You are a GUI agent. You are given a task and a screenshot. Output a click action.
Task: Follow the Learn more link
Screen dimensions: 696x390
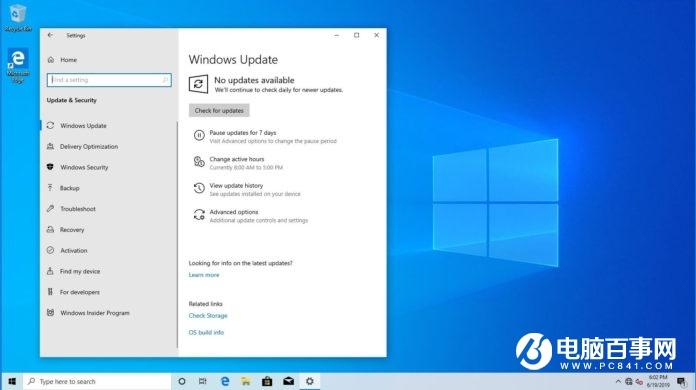coord(204,275)
